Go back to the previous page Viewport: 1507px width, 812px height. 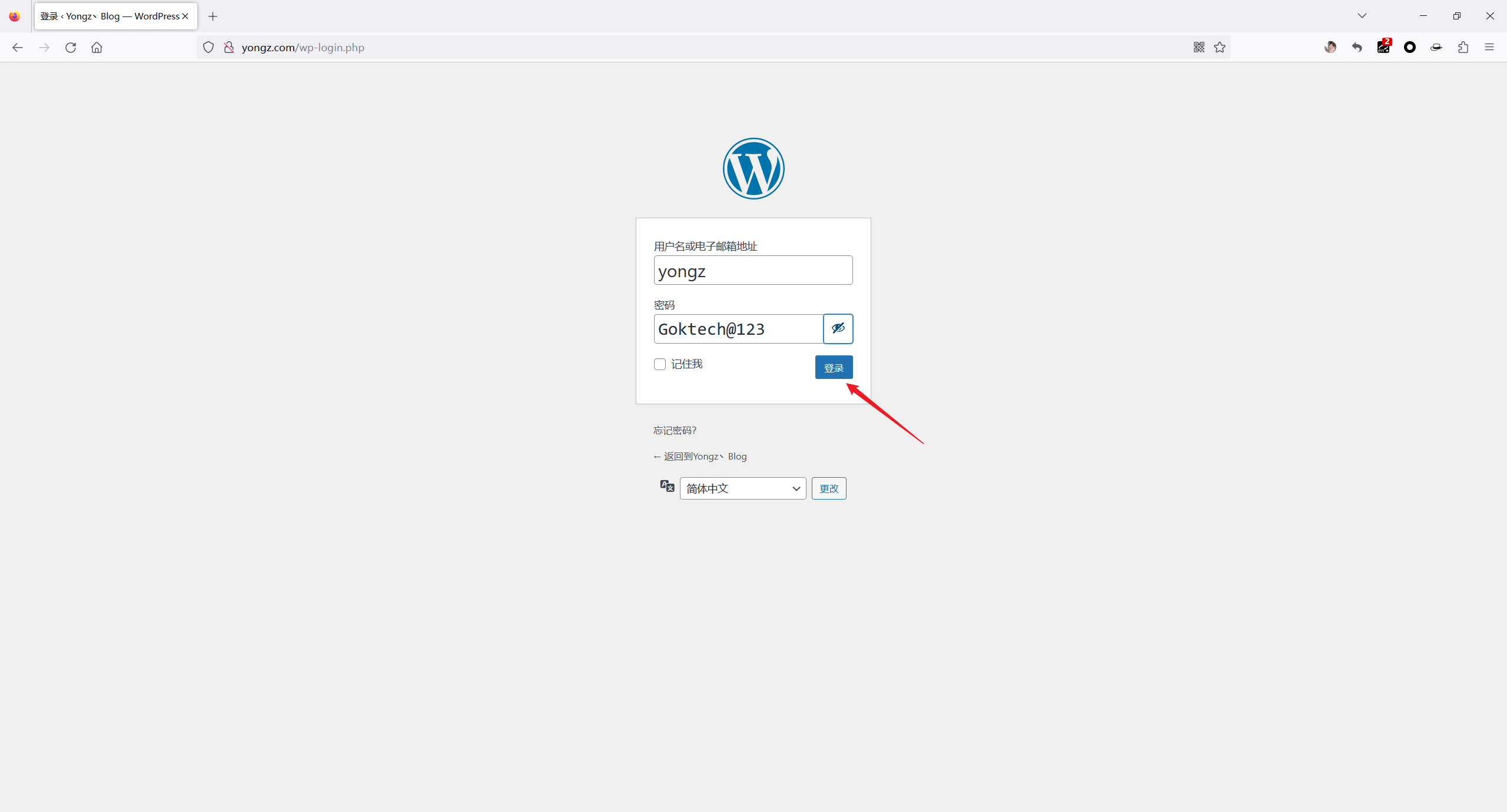pos(18,48)
